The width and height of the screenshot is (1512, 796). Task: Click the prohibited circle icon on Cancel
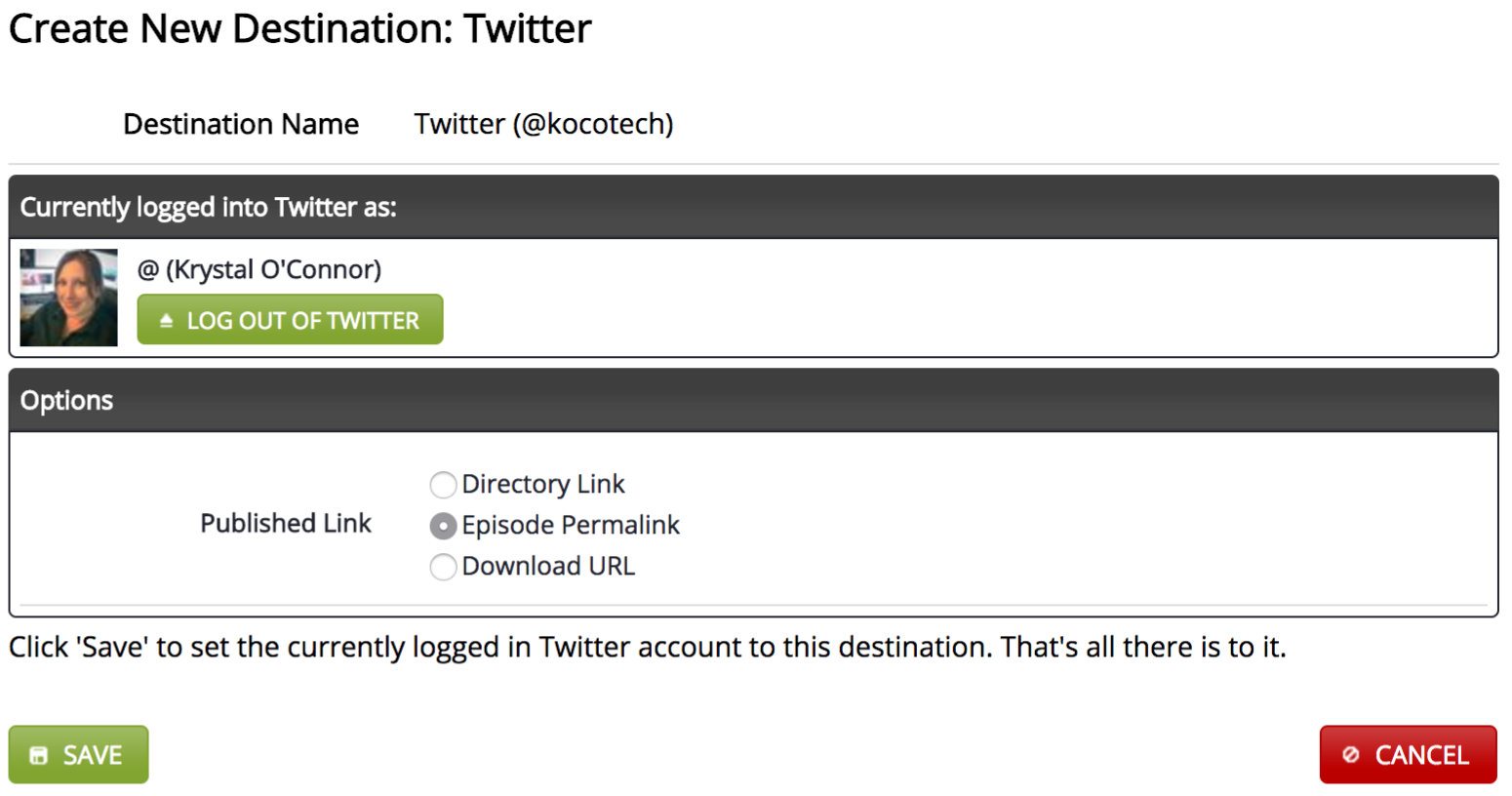tap(1351, 754)
